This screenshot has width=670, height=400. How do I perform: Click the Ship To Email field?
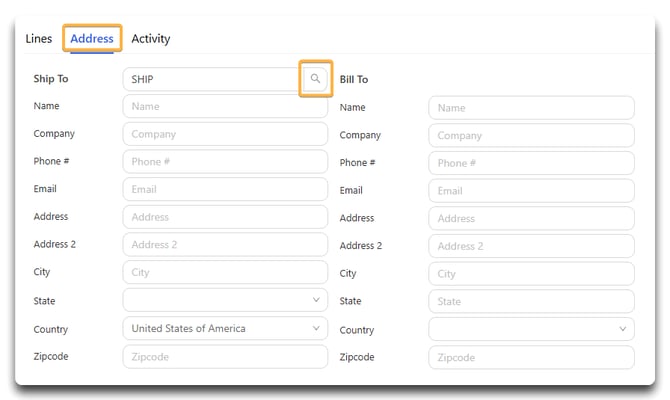pyautogui.click(x=225, y=189)
